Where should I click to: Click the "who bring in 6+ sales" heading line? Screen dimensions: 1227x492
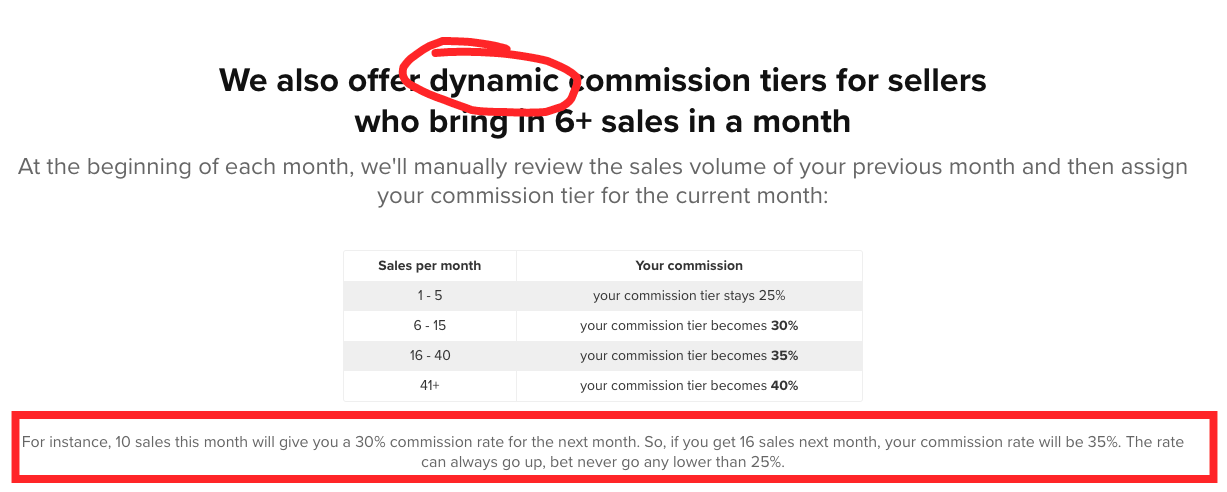click(x=603, y=121)
